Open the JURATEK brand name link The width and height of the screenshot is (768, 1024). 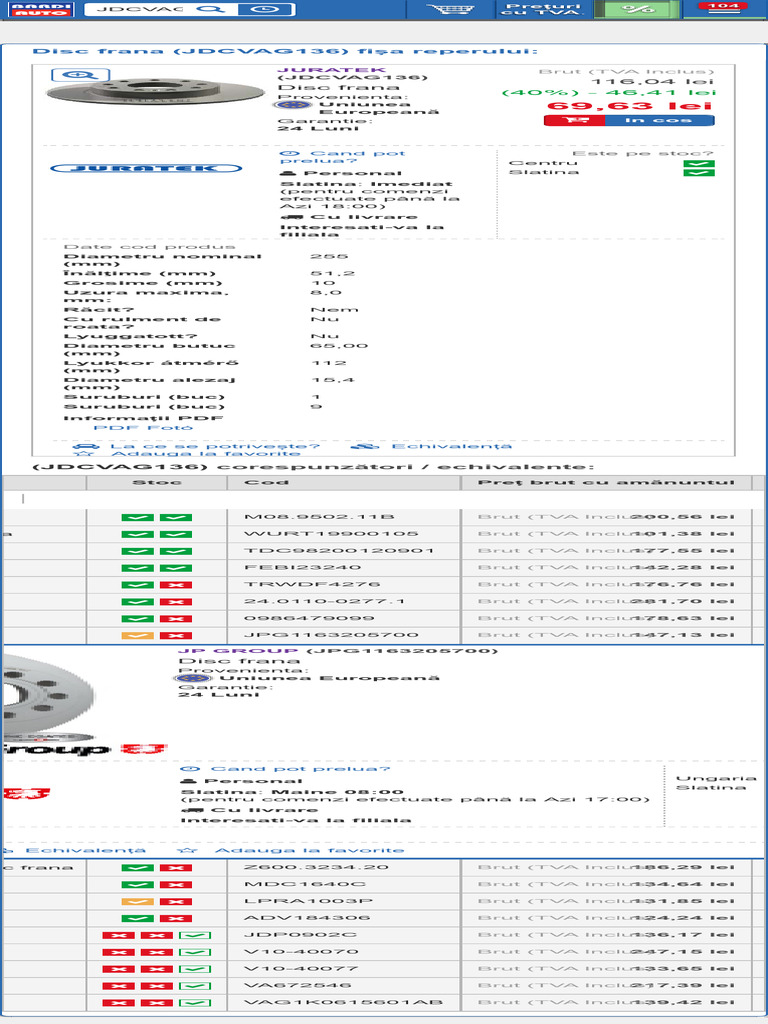click(332, 69)
